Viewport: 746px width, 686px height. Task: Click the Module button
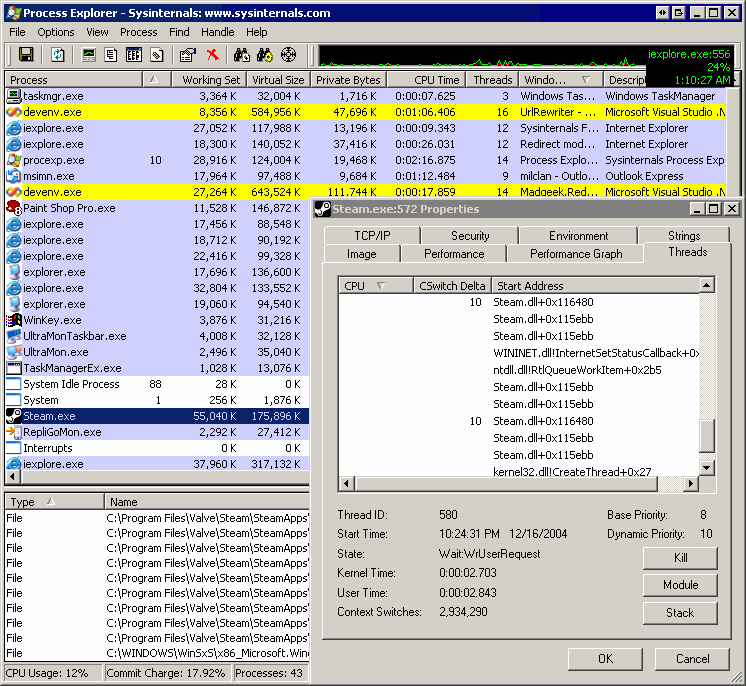click(680, 585)
